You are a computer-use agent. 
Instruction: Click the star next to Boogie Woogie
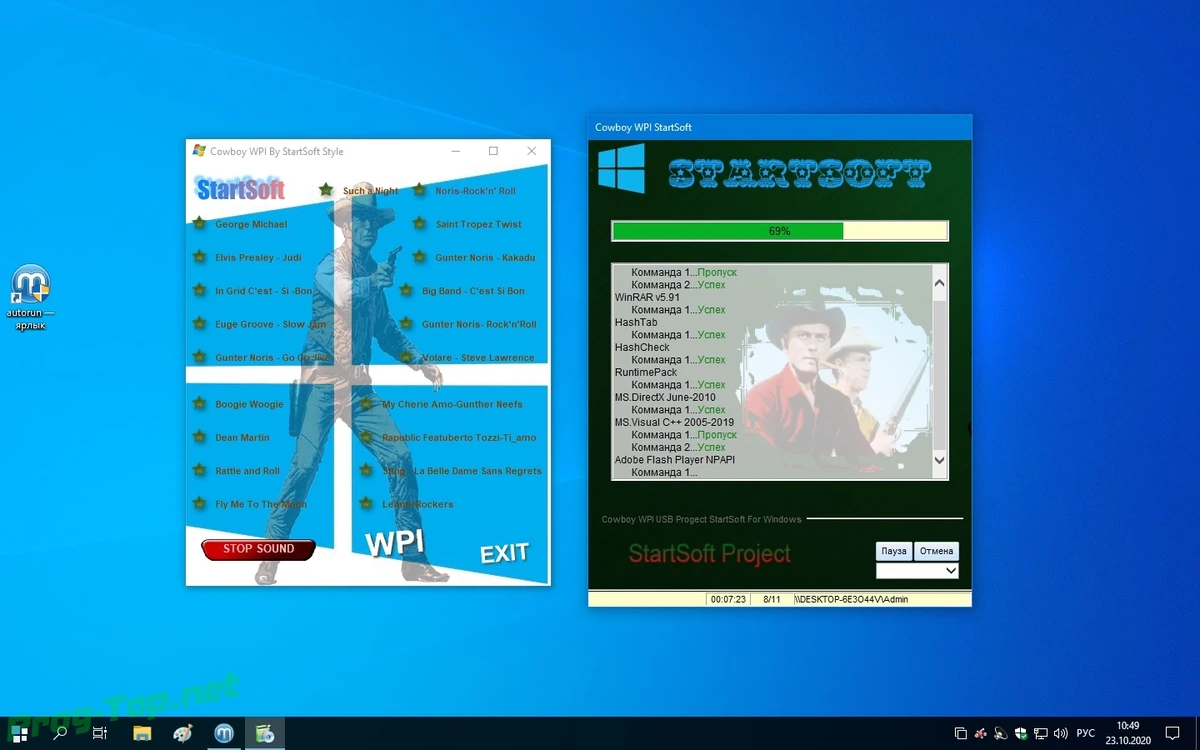[x=199, y=404]
